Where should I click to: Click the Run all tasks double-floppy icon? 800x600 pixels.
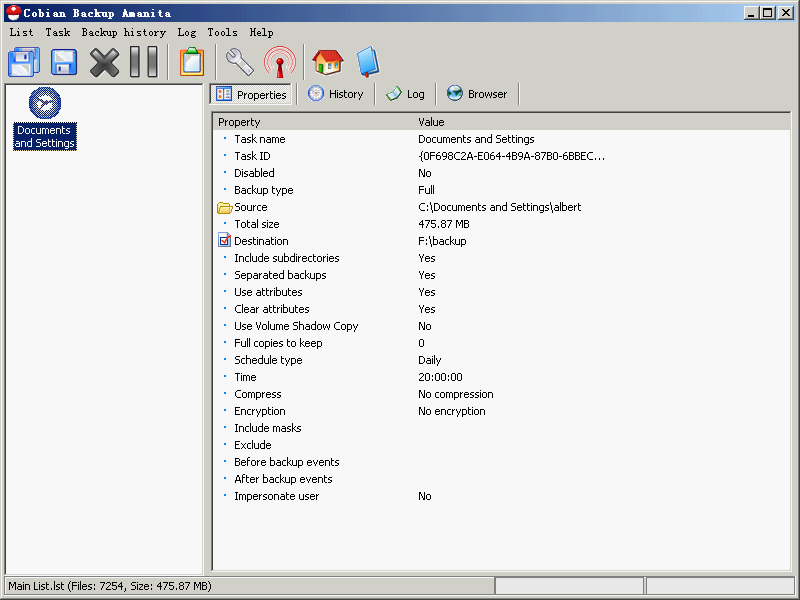coord(24,62)
